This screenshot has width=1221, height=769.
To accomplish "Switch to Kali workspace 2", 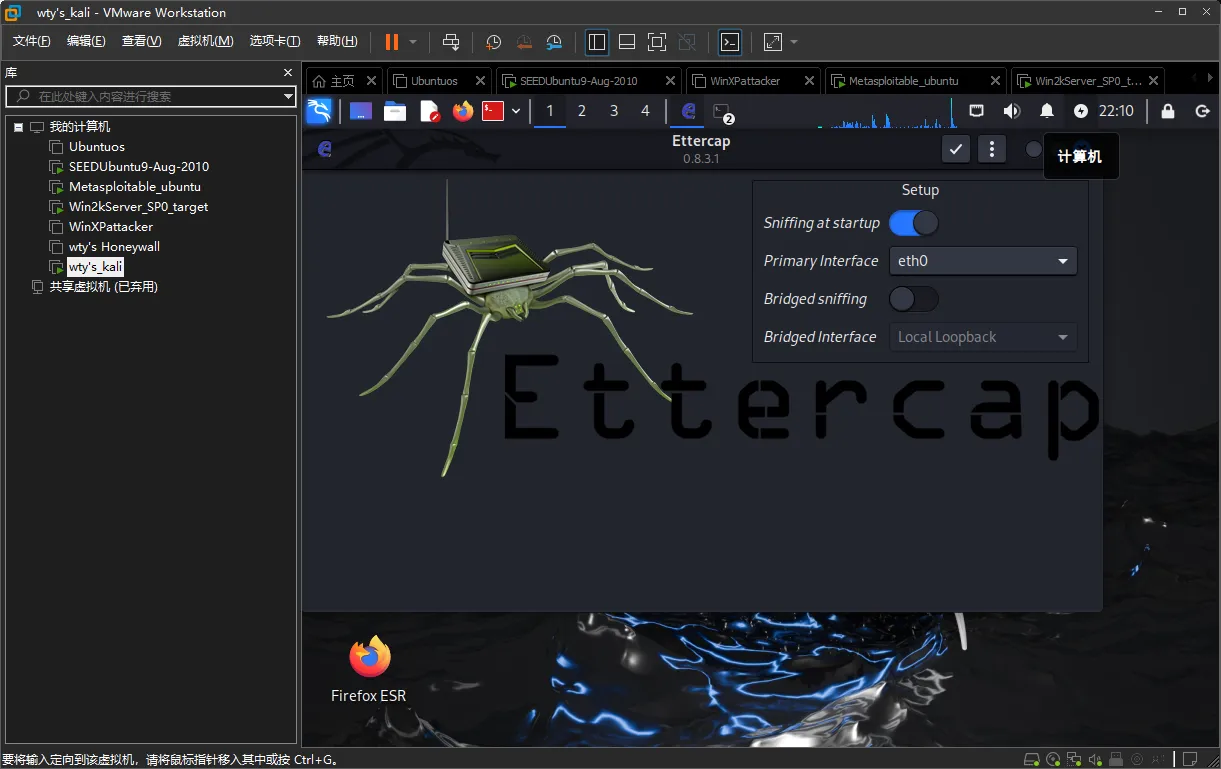I will pos(582,111).
